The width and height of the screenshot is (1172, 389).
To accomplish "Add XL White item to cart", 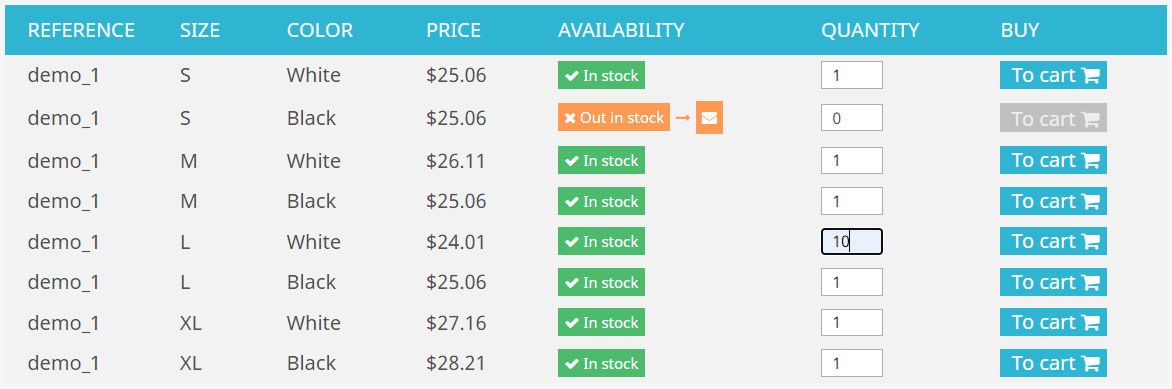I will (1053, 322).
